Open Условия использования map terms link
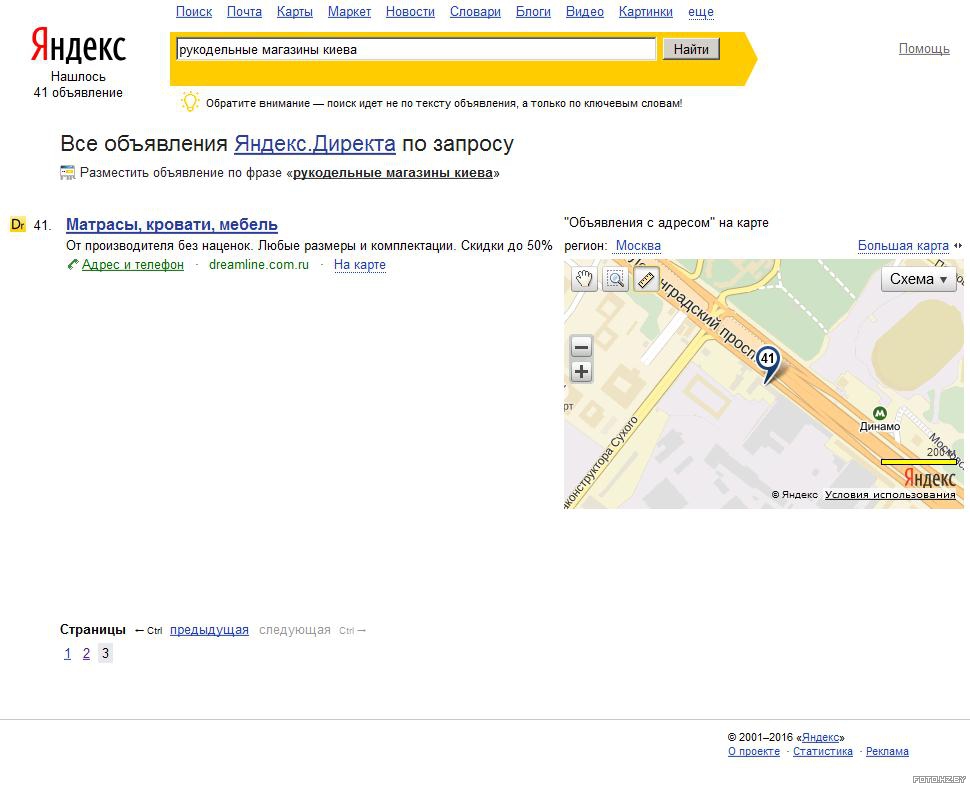 click(890, 495)
